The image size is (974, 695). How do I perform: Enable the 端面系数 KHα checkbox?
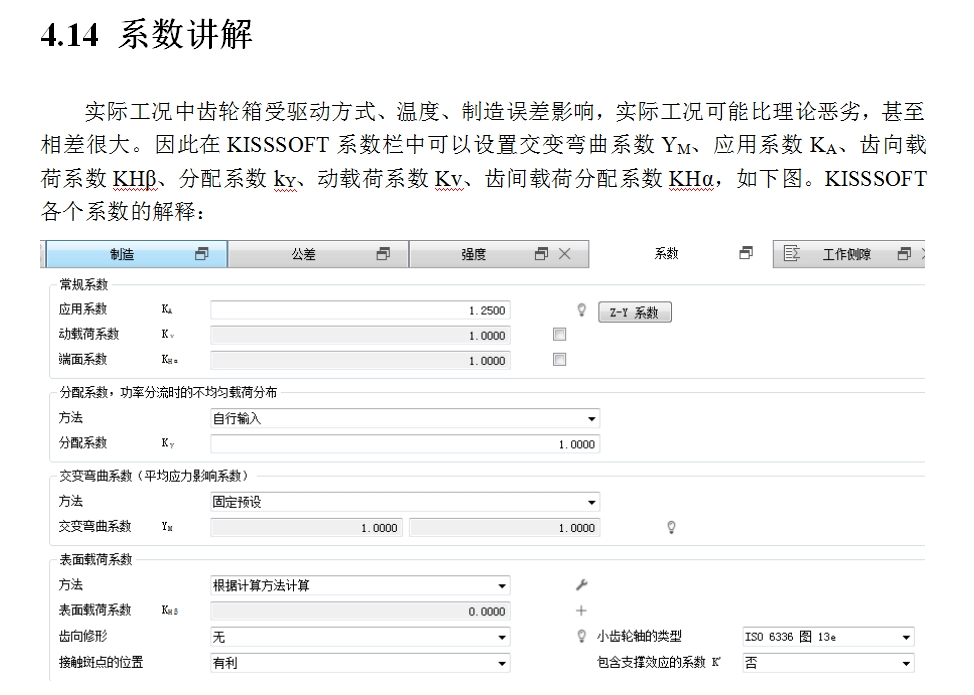[560, 360]
